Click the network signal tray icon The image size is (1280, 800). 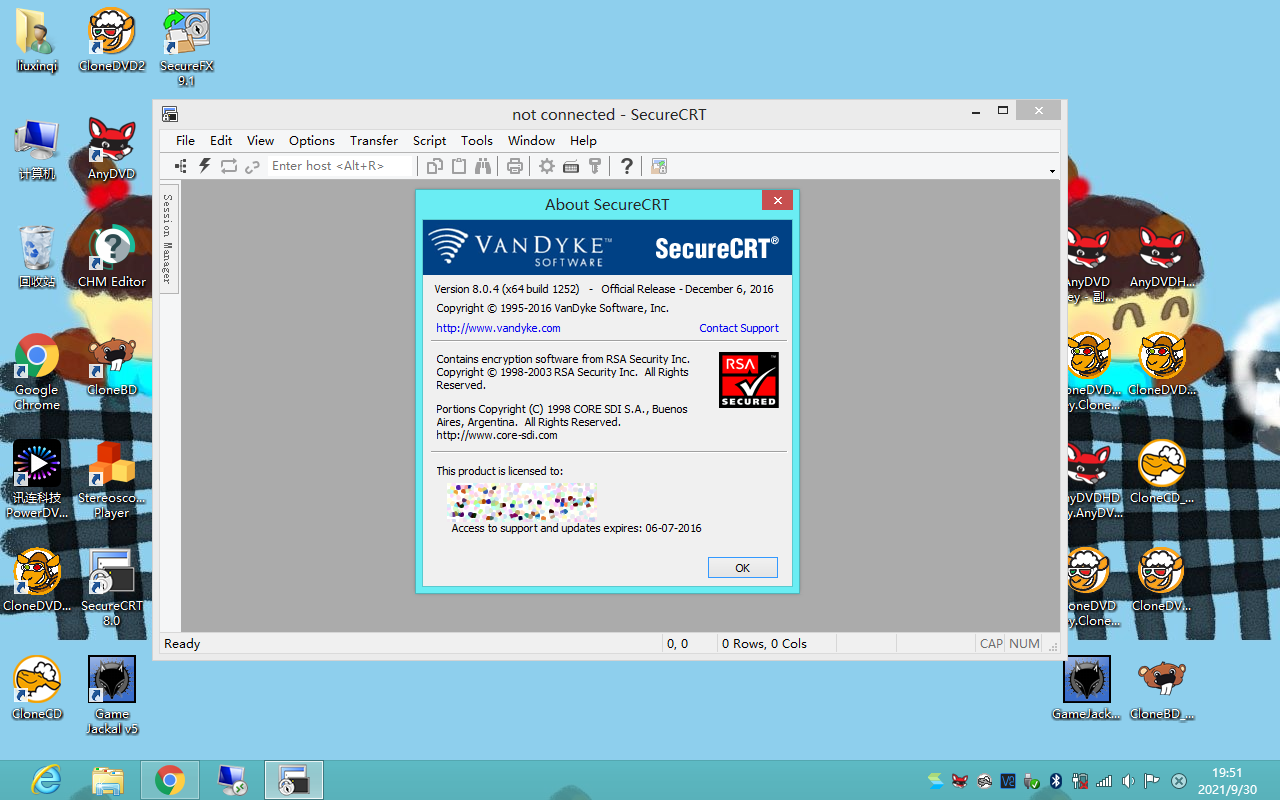click(x=1104, y=781)
